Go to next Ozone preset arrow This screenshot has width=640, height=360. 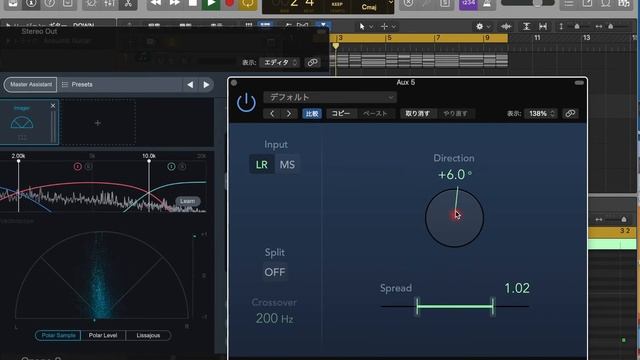point(206,85)
